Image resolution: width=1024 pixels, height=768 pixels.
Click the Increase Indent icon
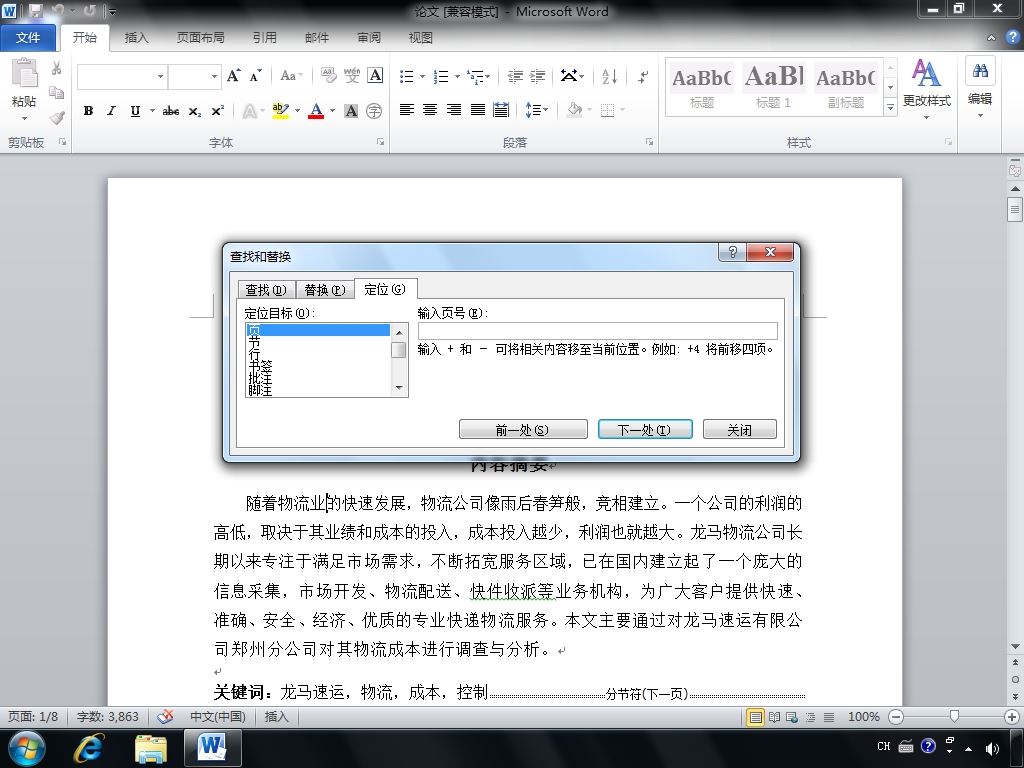click(537, 76)
